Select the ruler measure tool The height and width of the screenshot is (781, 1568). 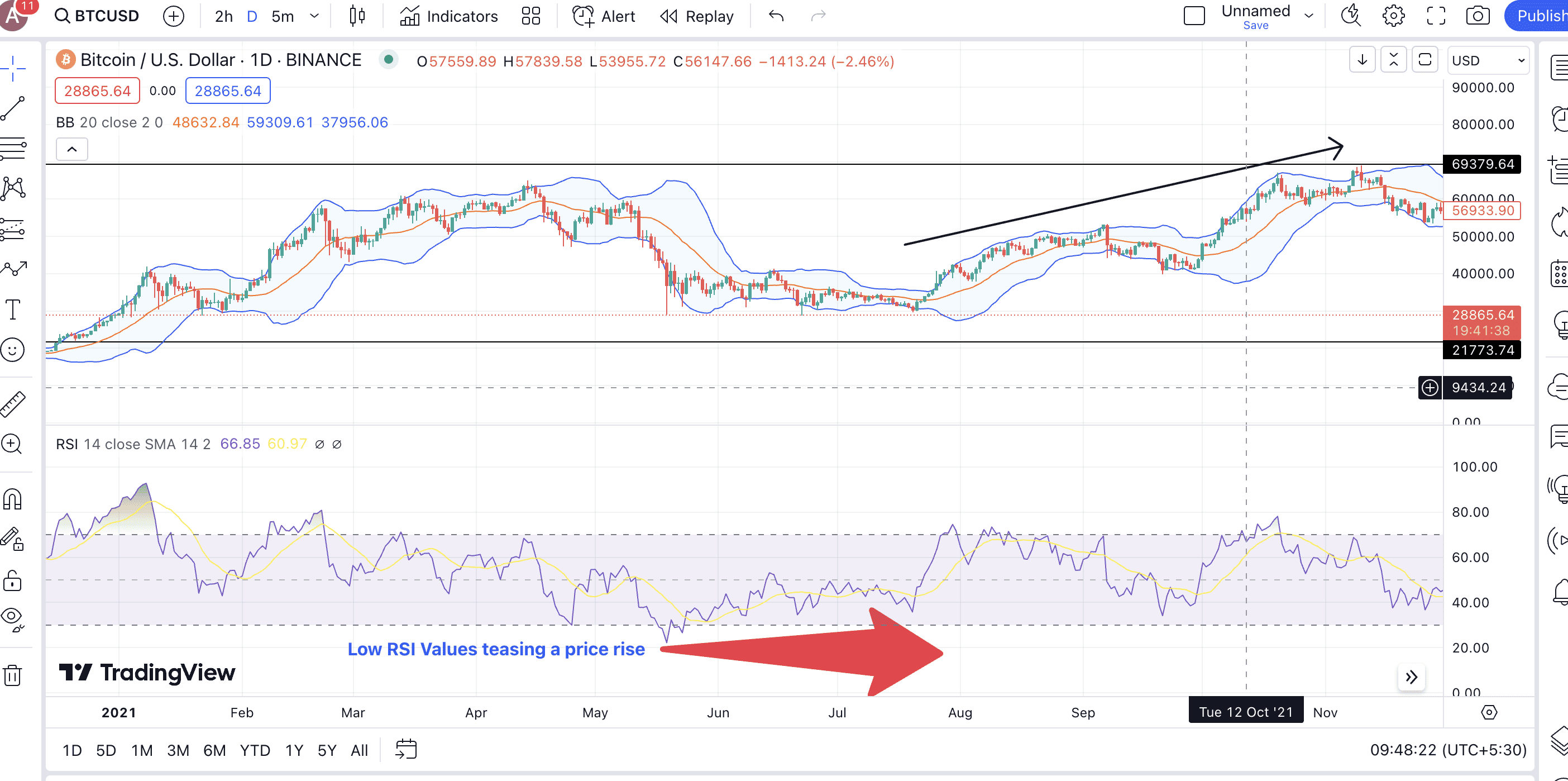coord(13,404)
